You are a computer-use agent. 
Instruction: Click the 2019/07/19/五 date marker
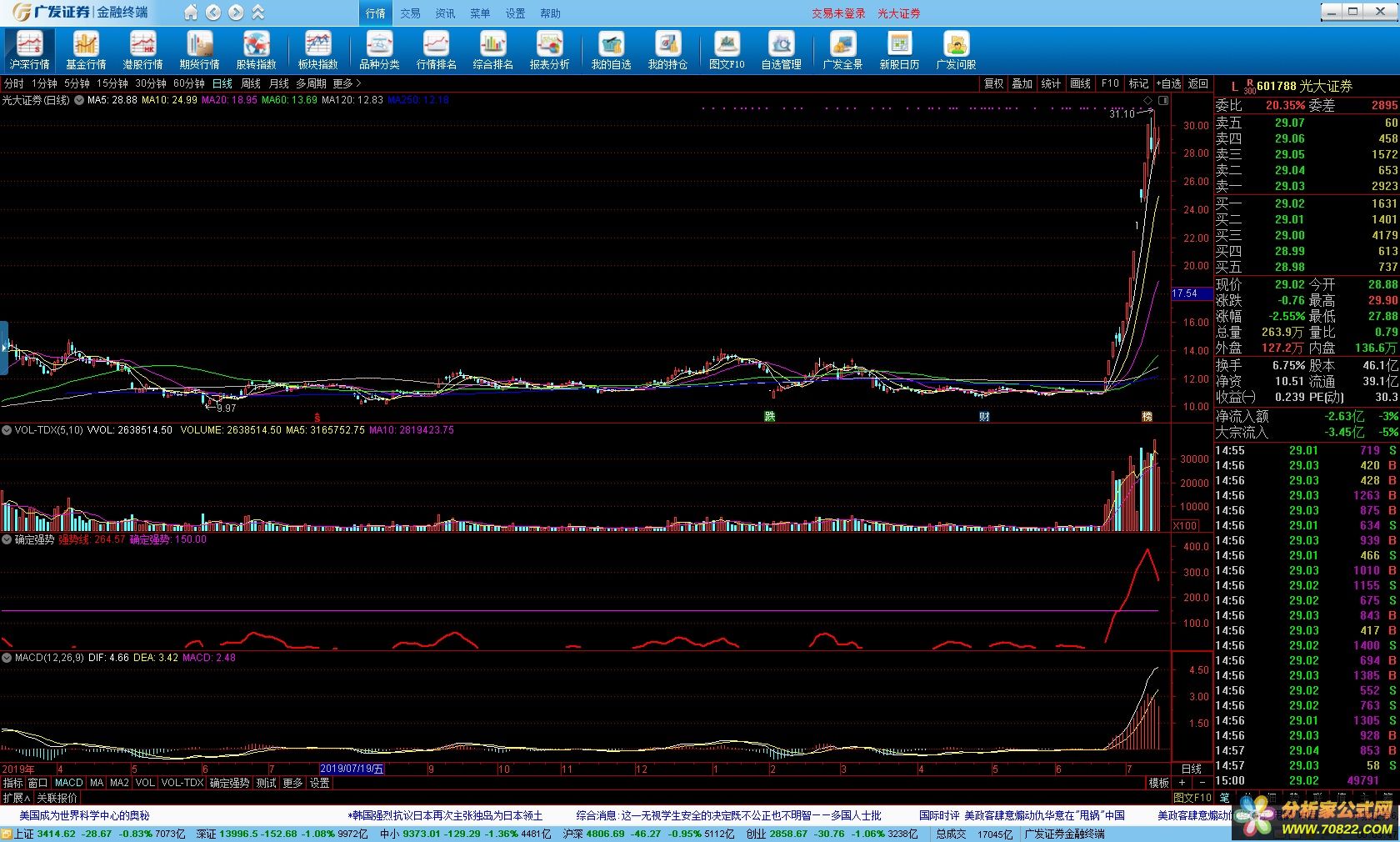352,769
